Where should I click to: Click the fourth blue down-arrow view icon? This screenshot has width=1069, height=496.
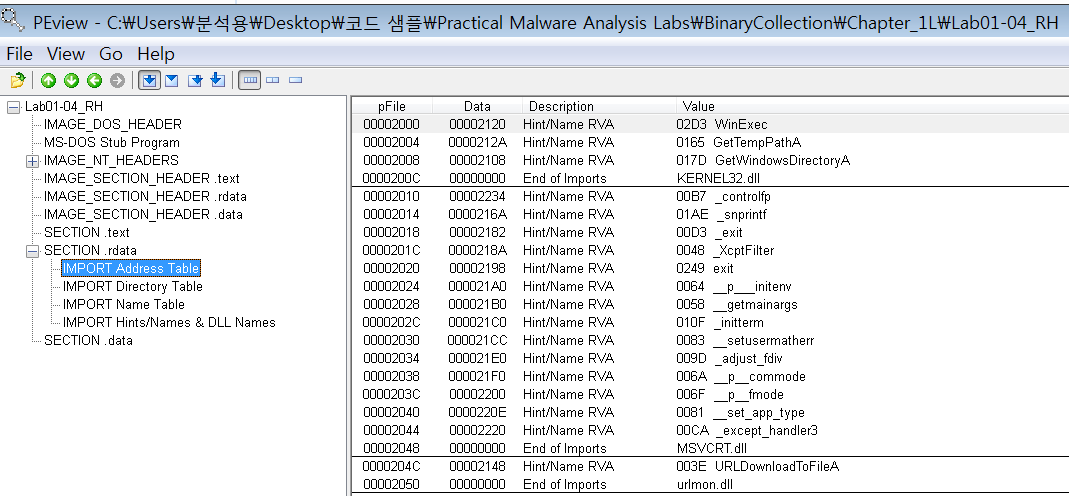click(x=217, y=80)
